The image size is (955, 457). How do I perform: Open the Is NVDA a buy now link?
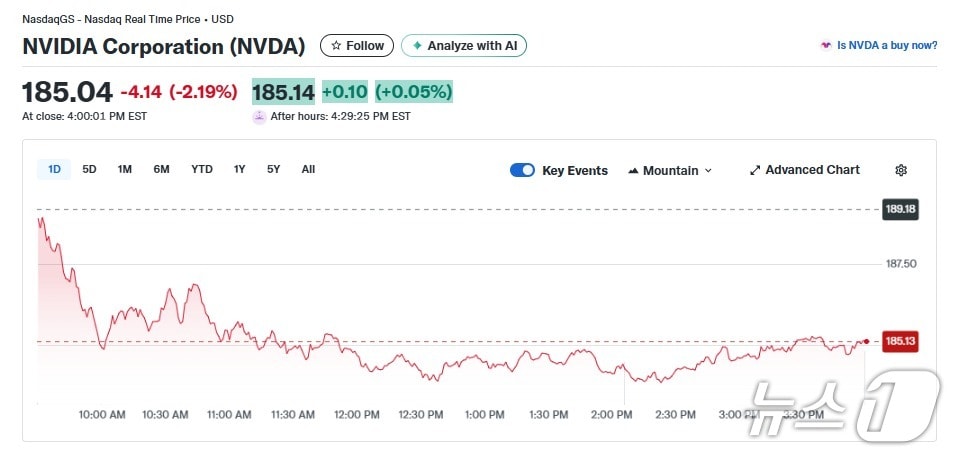pos(886,46)
